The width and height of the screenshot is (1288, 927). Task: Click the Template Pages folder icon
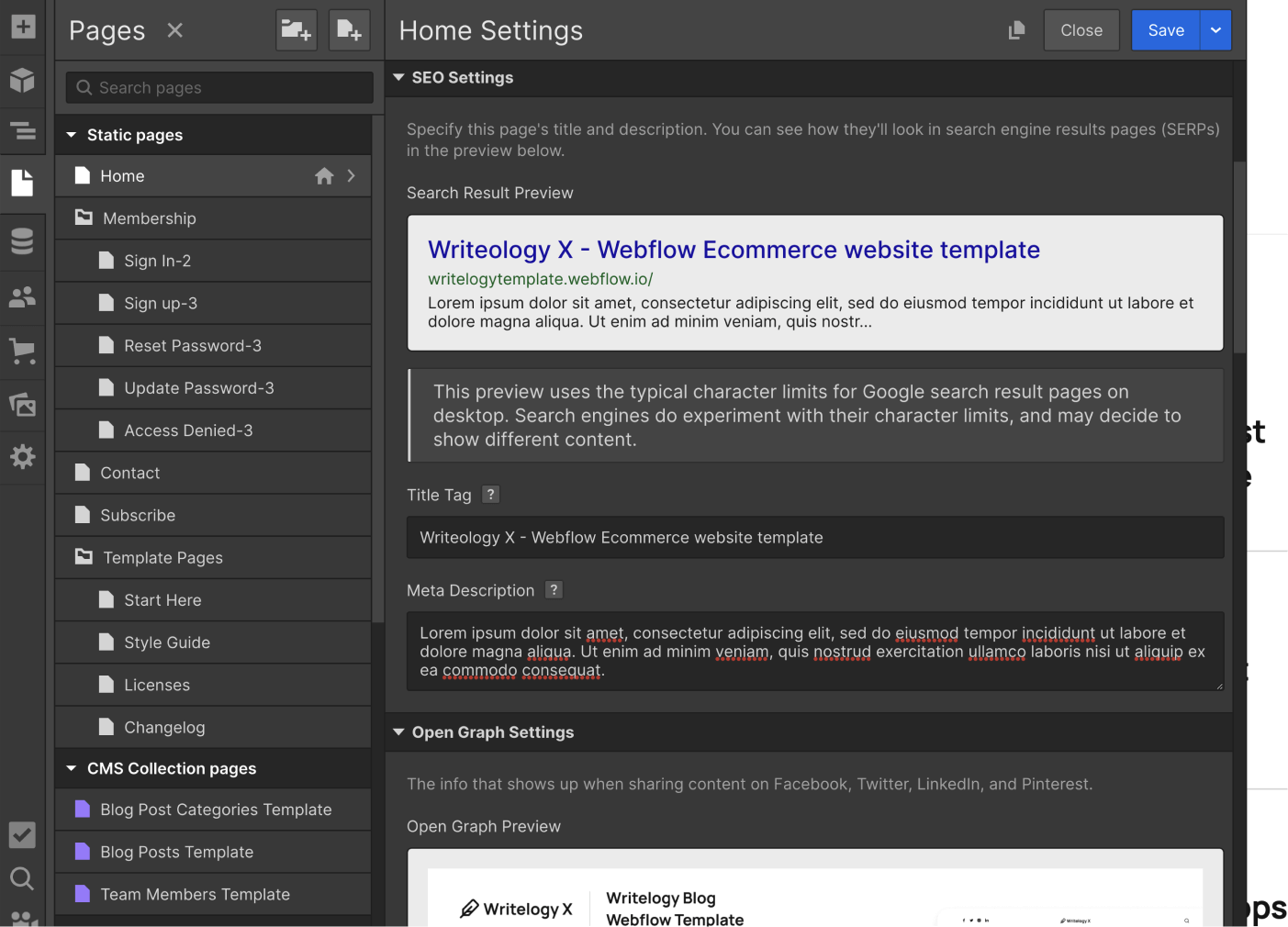[84, 557]
